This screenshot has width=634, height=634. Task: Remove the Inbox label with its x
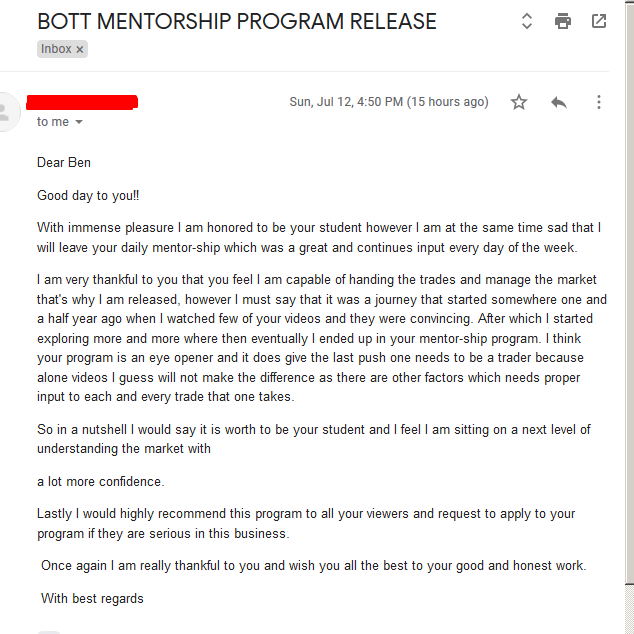[x=80, y=49]
